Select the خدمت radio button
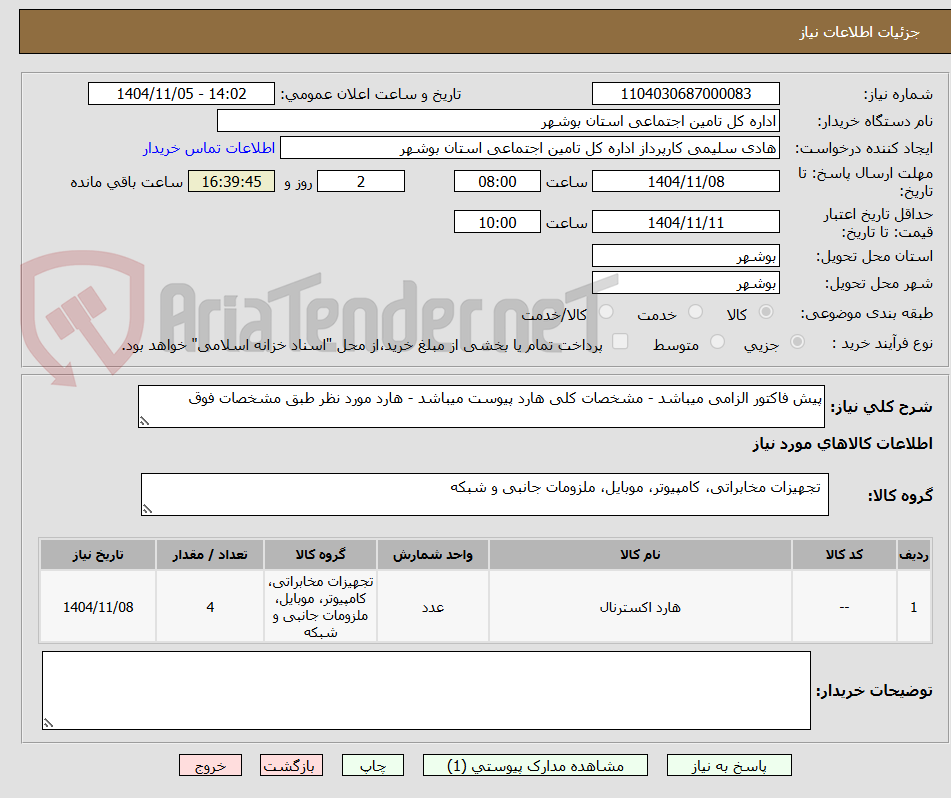Image resolution: width=951 pixels, height=798 pixels. tap(695, 312)
